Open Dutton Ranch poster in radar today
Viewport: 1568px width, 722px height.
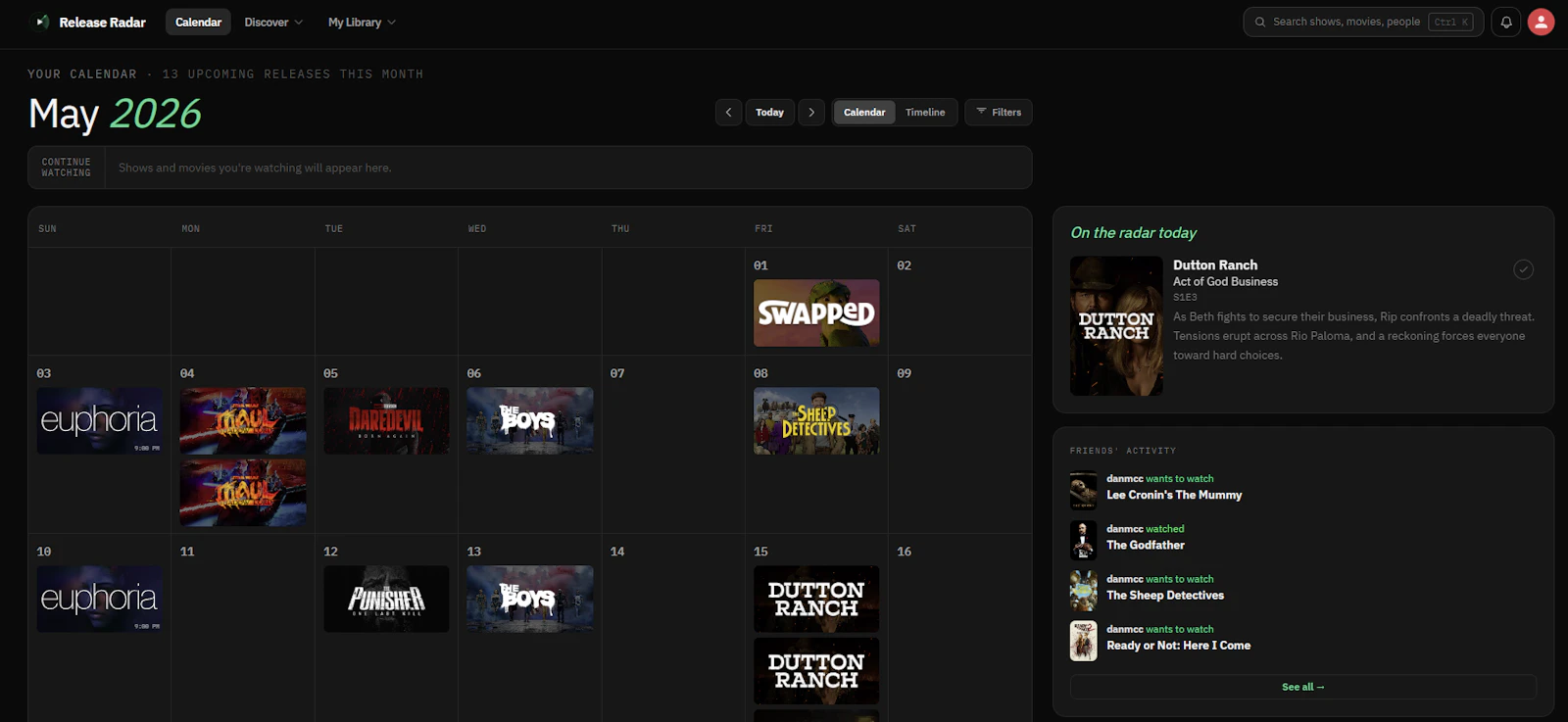(1116, 326)
